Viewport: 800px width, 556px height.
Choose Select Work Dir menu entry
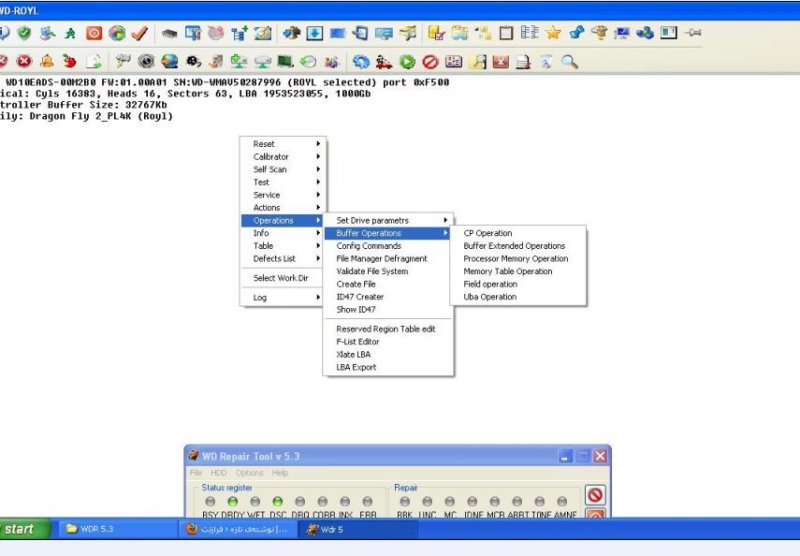(x=283, y=278)
